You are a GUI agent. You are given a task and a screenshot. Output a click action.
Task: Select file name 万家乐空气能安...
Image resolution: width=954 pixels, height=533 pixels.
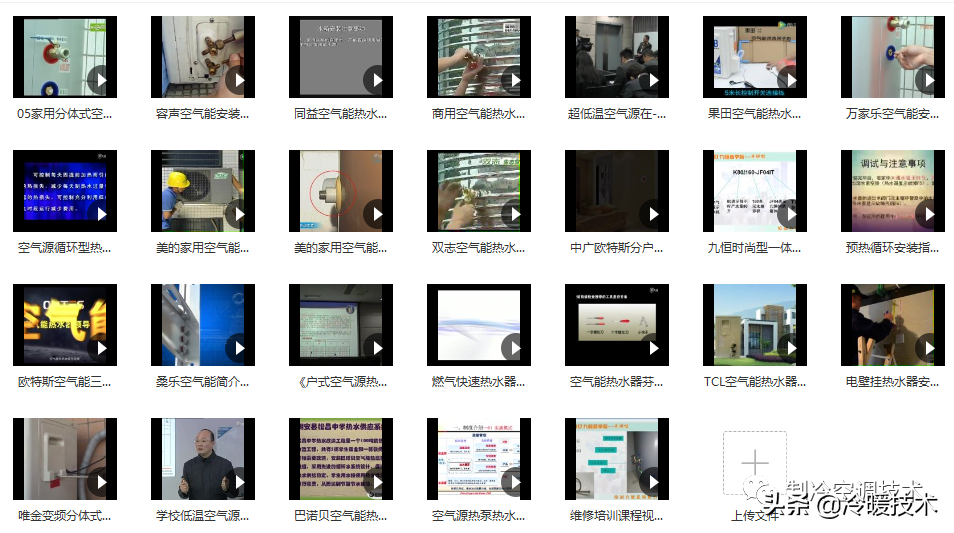pyautogui.click(x=893, y=114)
